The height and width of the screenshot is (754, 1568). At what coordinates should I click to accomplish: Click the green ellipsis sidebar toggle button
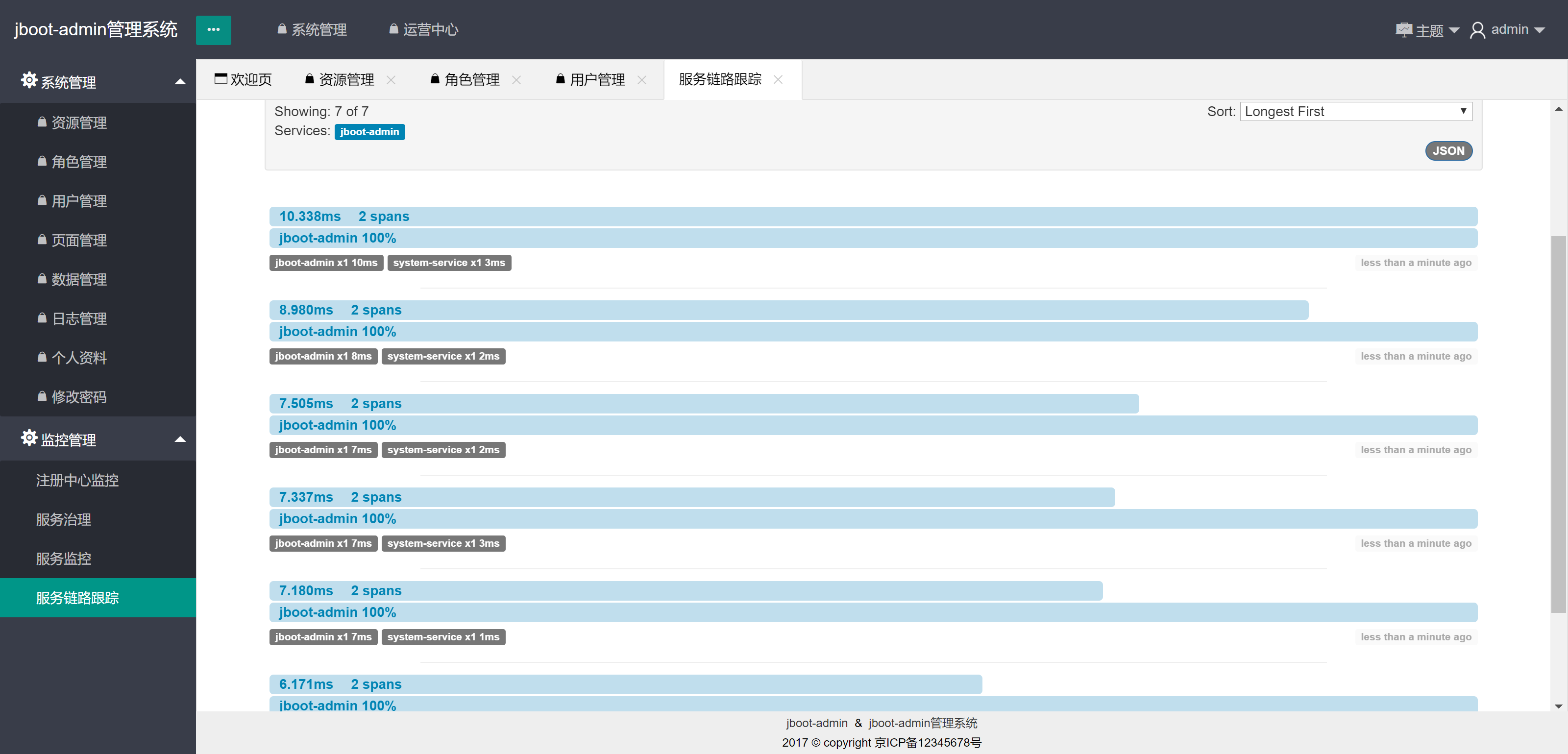pyautogui.click(x=213, y=30)
